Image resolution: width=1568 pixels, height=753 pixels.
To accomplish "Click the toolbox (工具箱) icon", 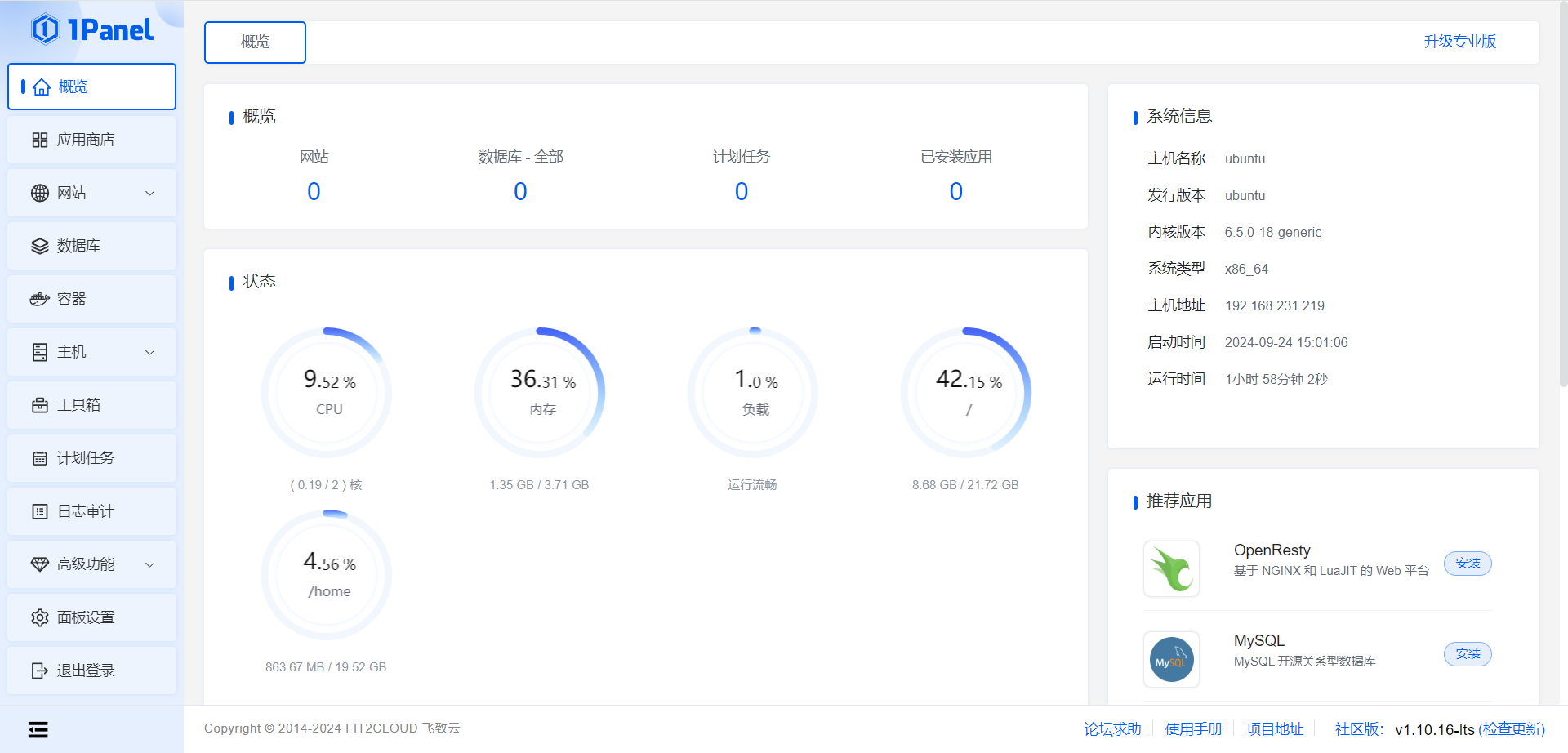I will pos(39,405).
